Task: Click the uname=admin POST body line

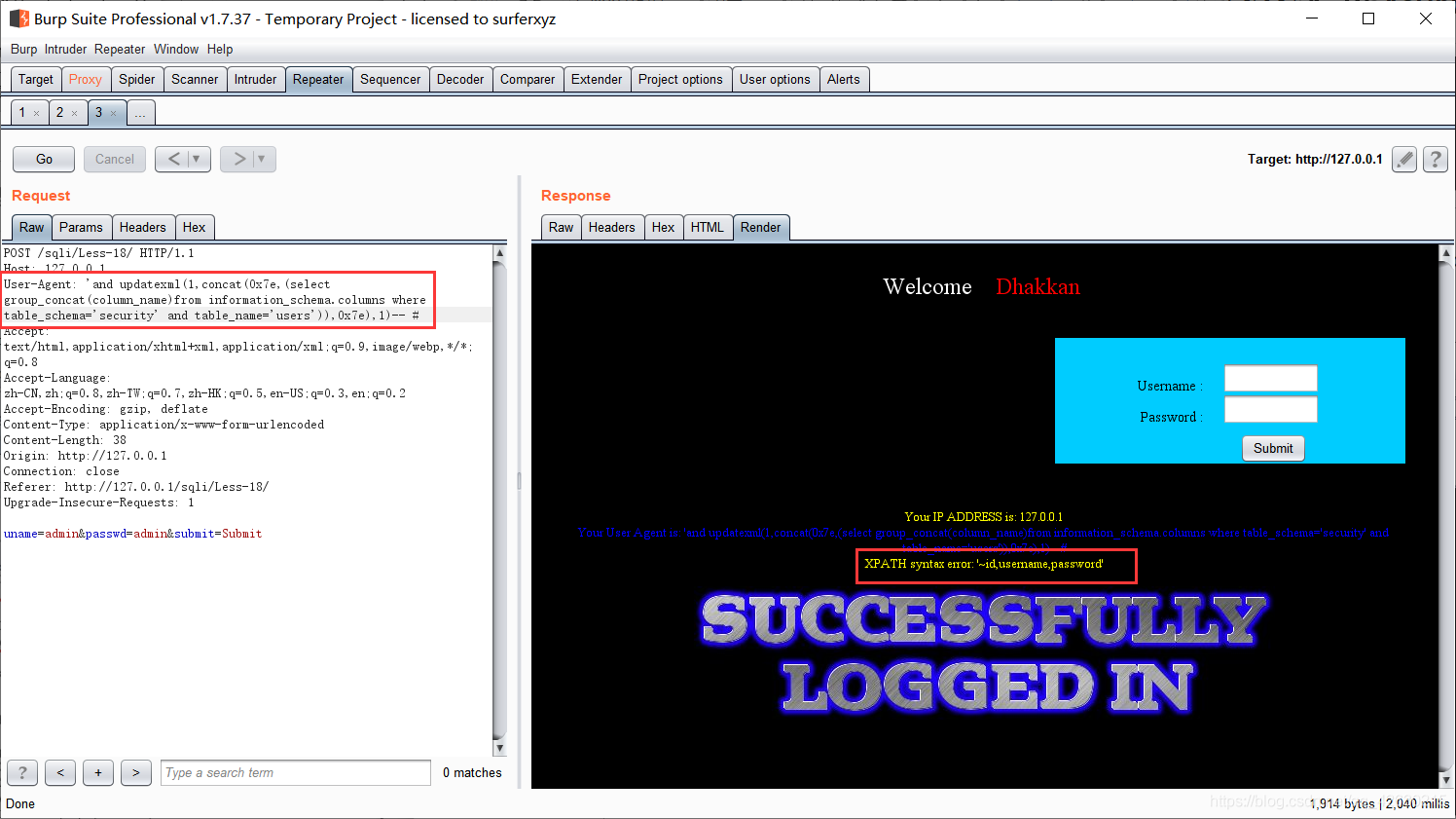Action: 132,534
